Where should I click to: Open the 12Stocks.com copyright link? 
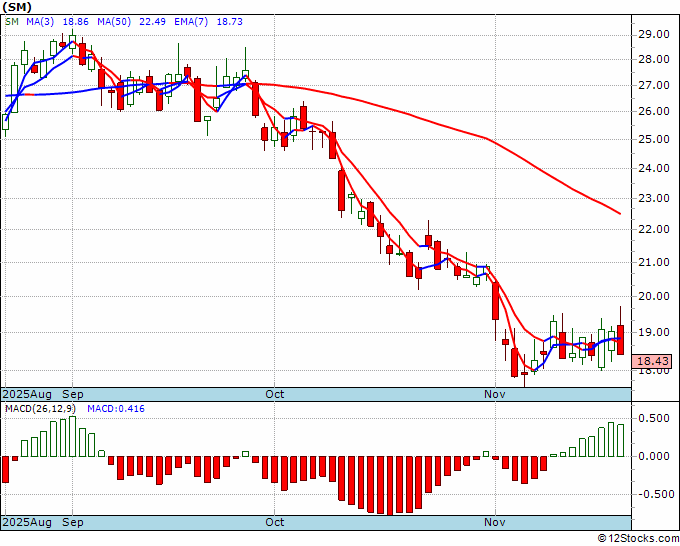tap(638, 539)
